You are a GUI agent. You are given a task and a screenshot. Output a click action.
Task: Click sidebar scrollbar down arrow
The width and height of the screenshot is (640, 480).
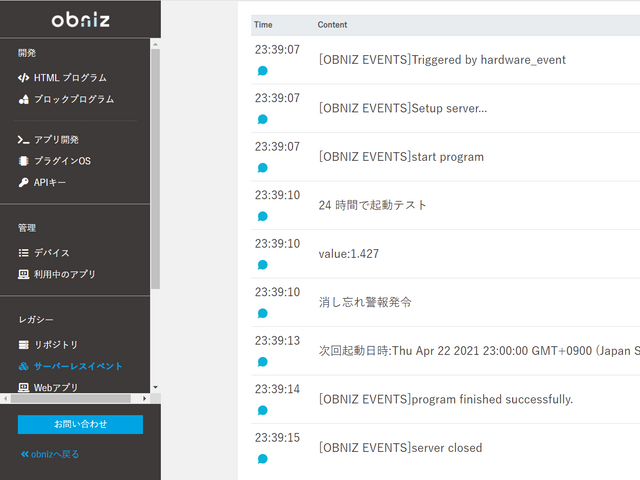pyautogui.click(x=155, y=387)
